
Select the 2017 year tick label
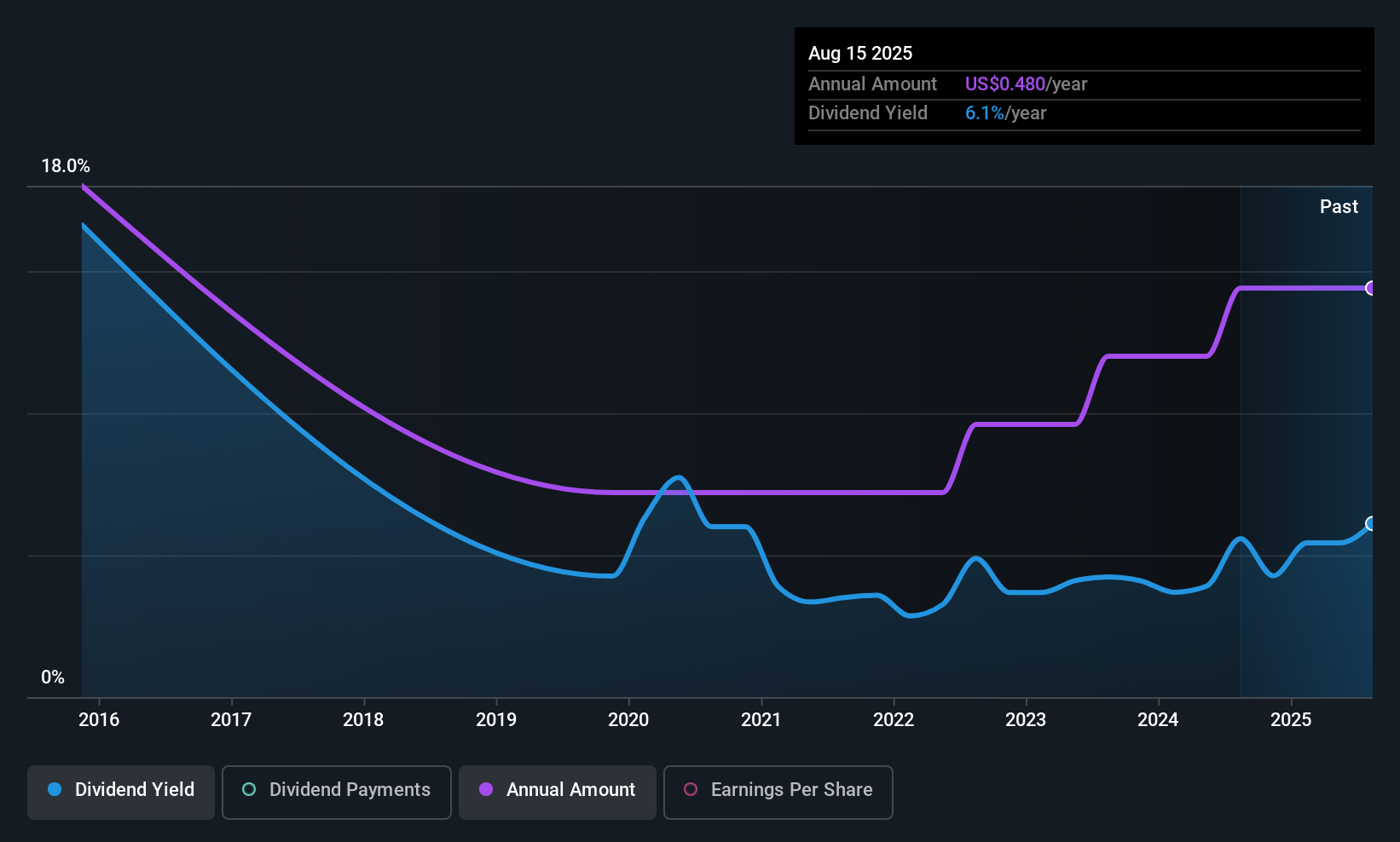tap(231, 720)
